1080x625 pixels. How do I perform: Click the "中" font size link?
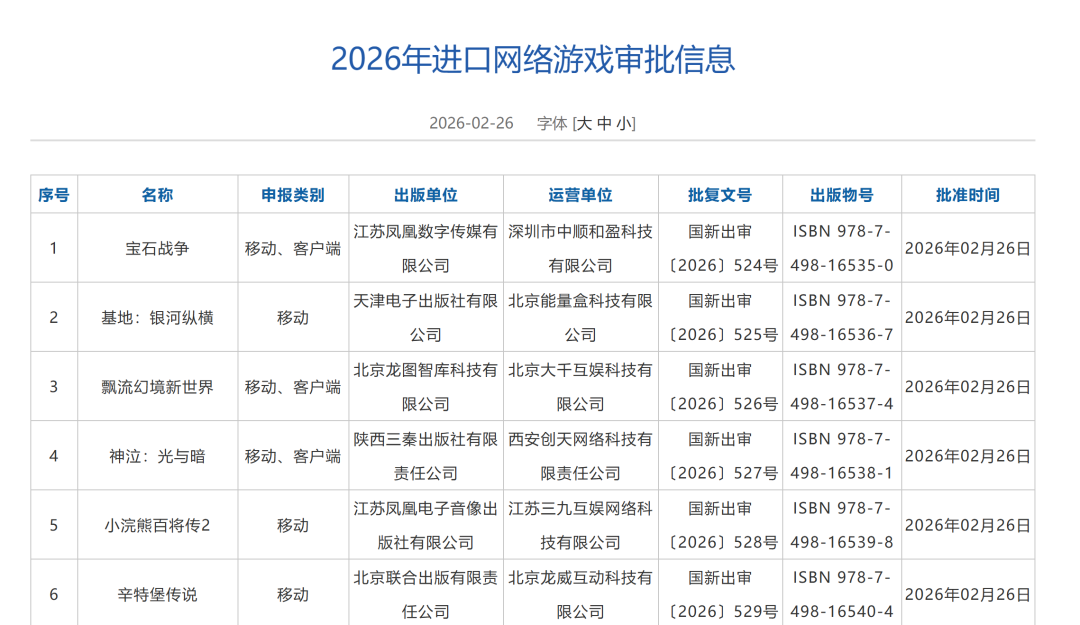(606, 123)
